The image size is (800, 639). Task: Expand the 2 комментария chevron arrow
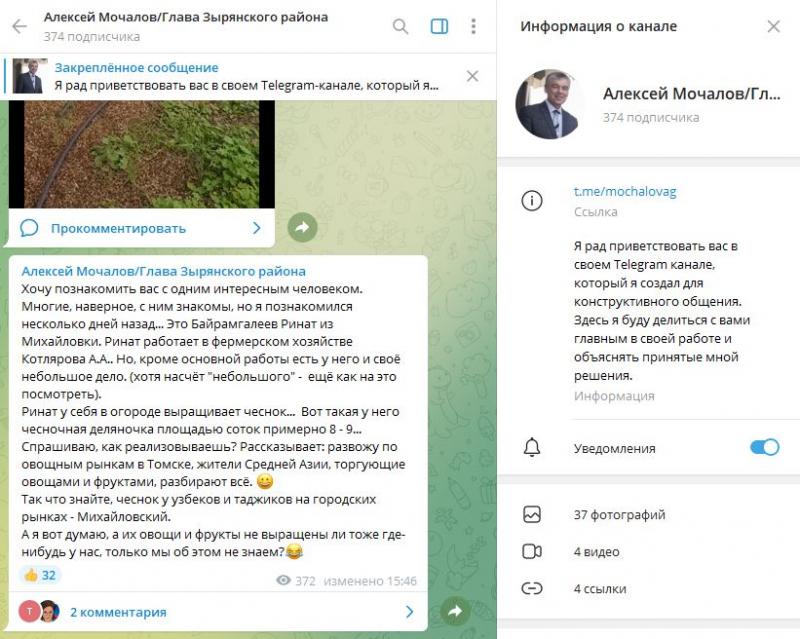click(x=409, y=611)
